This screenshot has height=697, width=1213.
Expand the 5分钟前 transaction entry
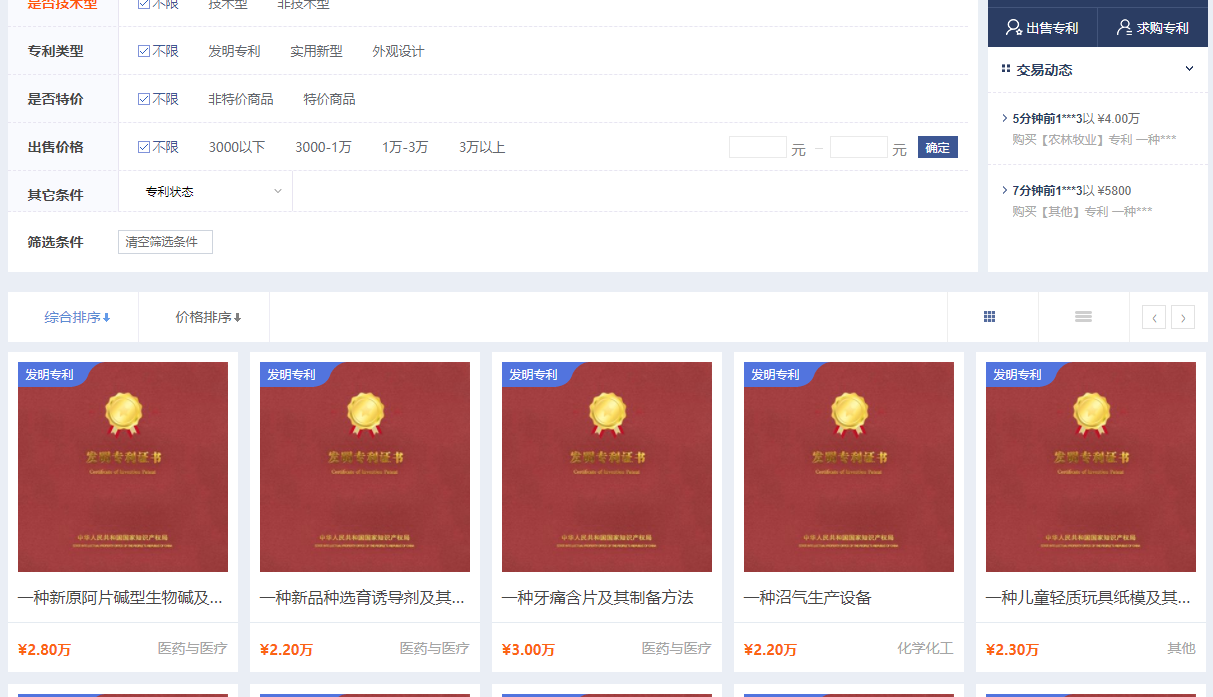(x=1004, y=118)
